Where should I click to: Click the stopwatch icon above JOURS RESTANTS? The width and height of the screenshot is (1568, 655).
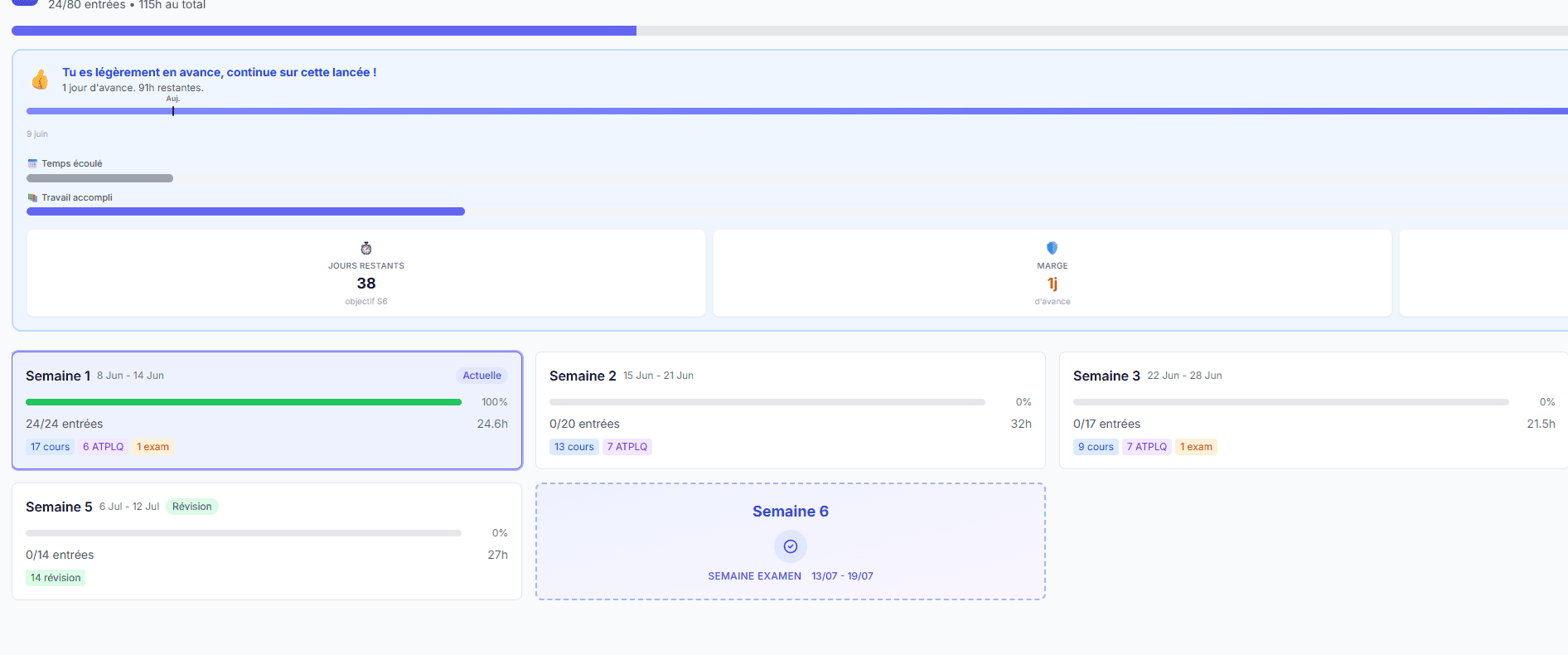[x=366, y=248]
